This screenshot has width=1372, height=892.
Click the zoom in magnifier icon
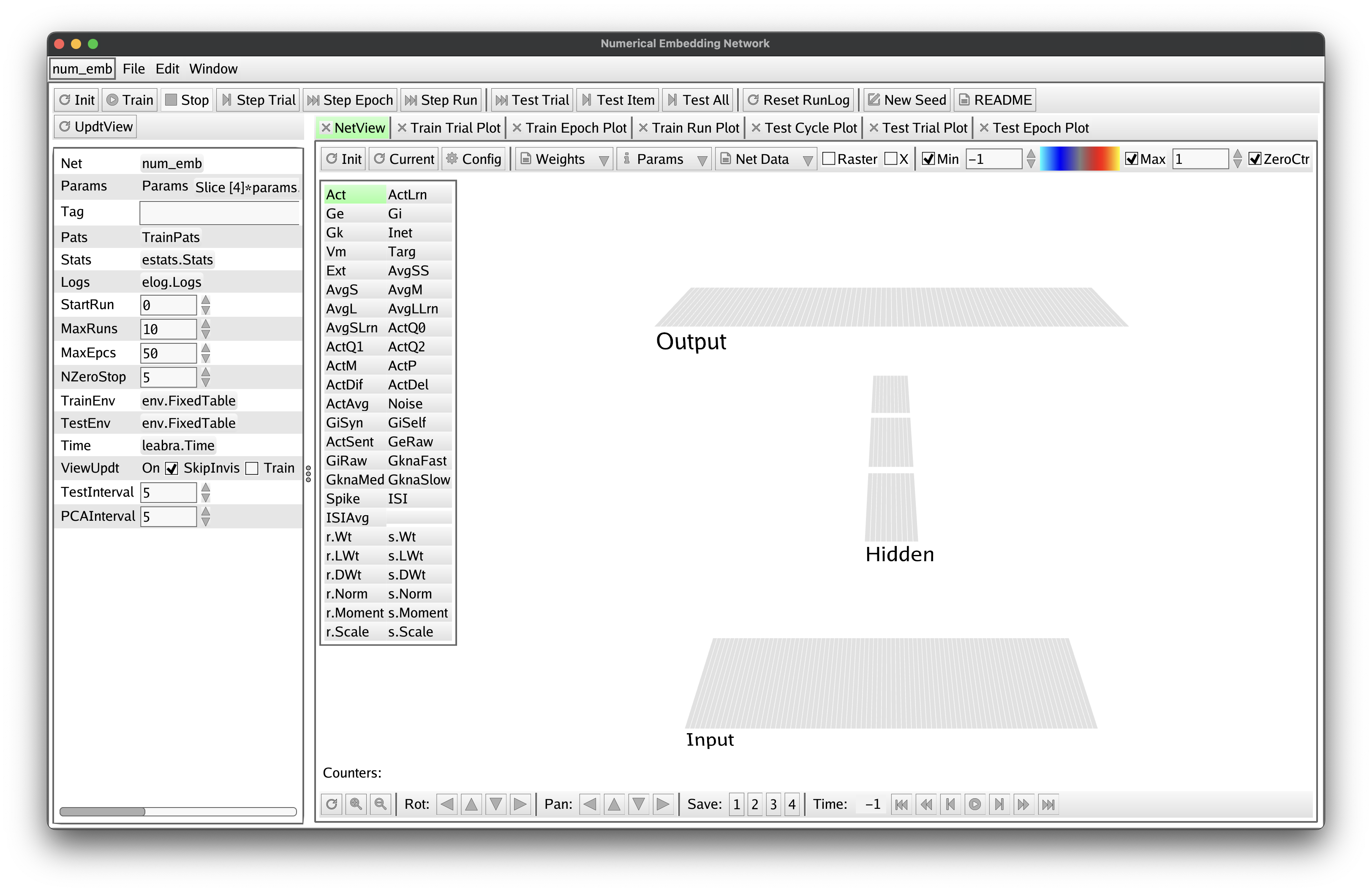(x=356, y=804)
